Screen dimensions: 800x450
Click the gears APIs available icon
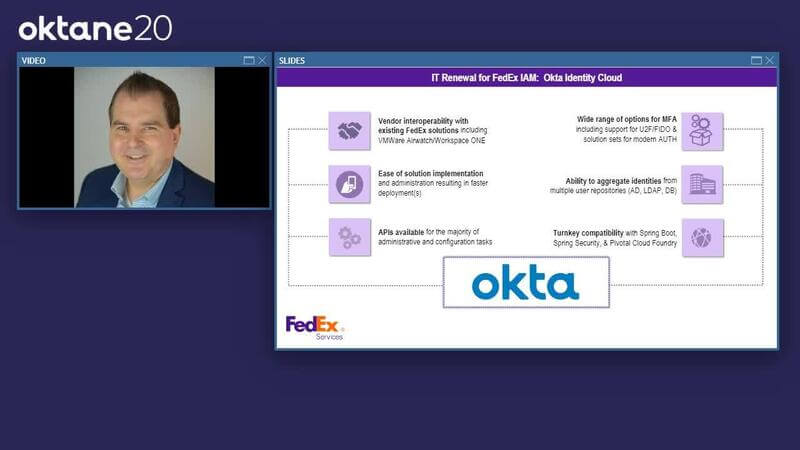pyautogui.click(x=349, y=238)
